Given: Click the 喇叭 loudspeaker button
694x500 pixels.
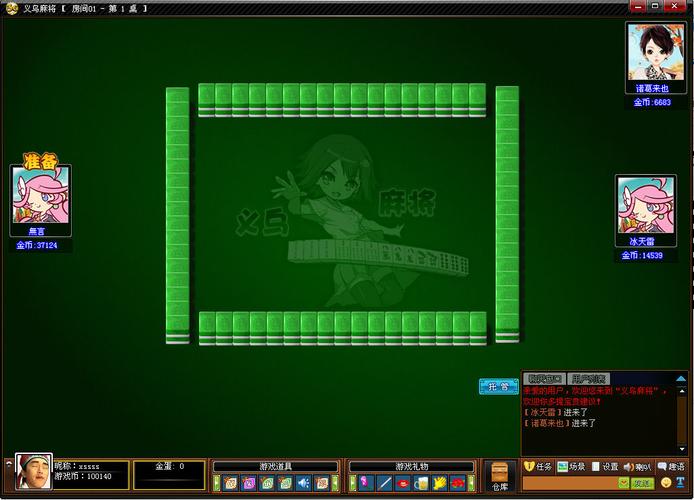Looking at the screenshot, I should (x=637, y=466).
